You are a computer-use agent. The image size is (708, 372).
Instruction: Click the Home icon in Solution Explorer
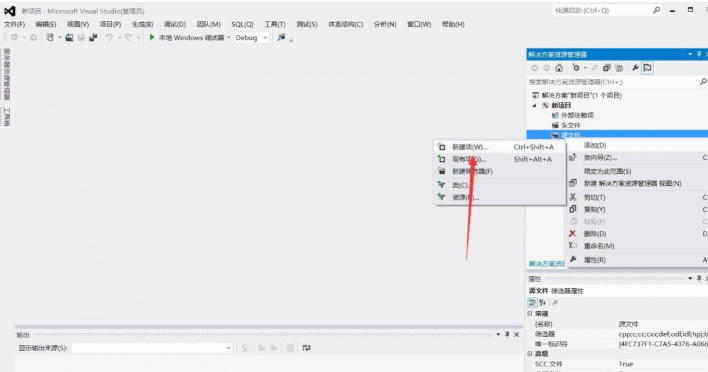point(559,68)
